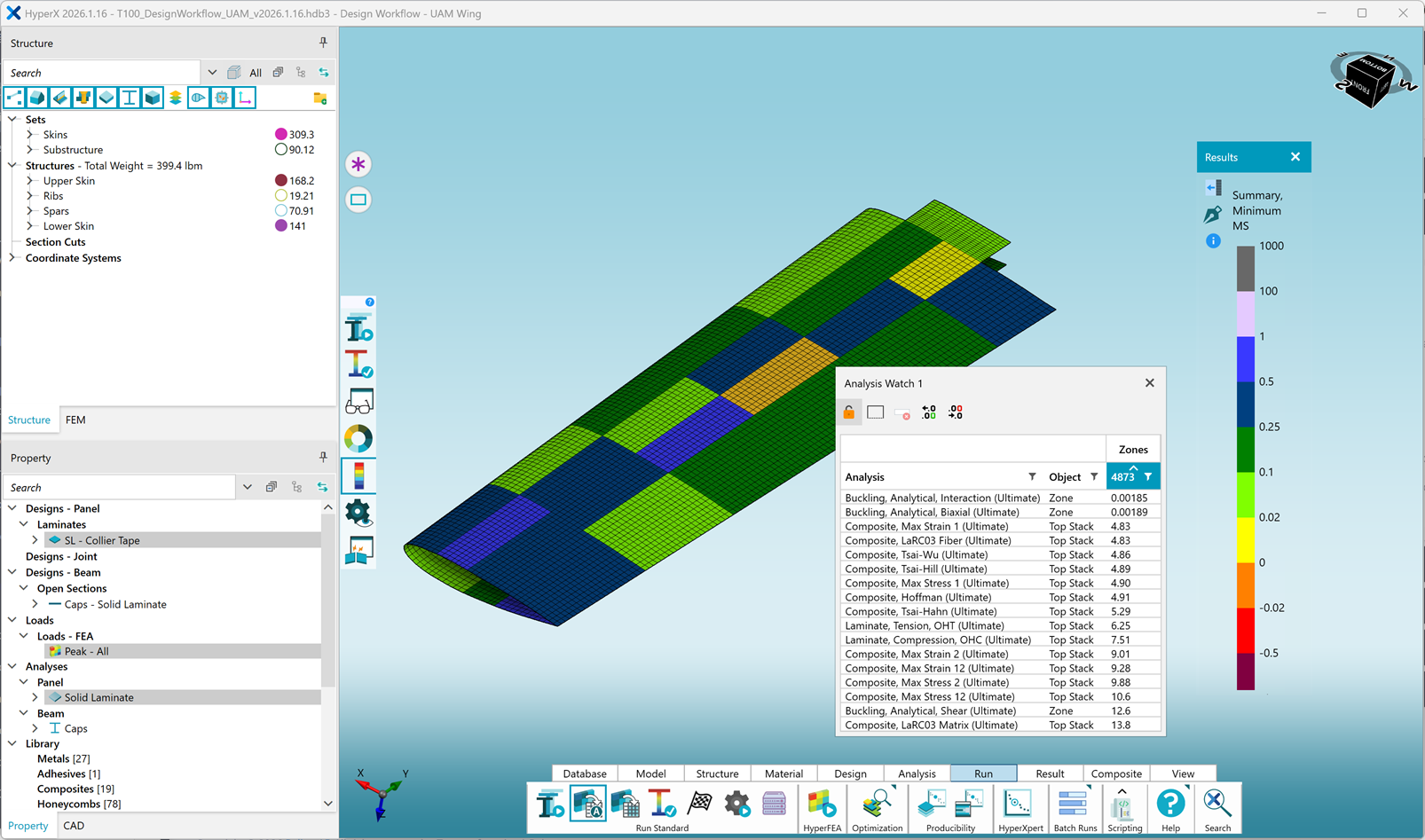Toggle the coordinate system filter in Structure toolbar
Screen dimensions: 1425x840
(245, 98)
